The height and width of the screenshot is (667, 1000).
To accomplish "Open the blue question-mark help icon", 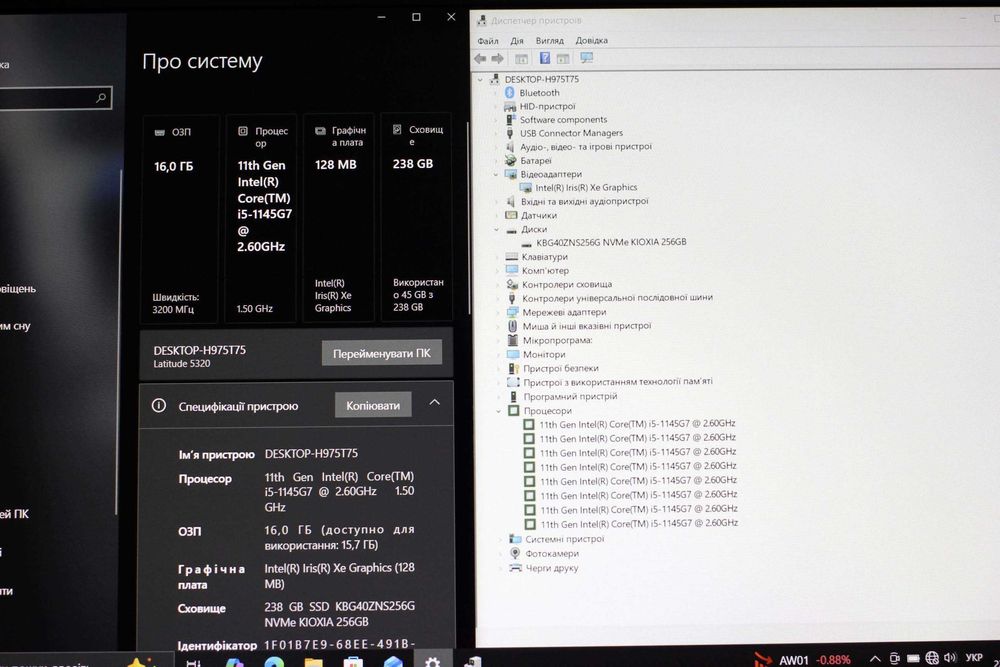I will pos(545,58).
